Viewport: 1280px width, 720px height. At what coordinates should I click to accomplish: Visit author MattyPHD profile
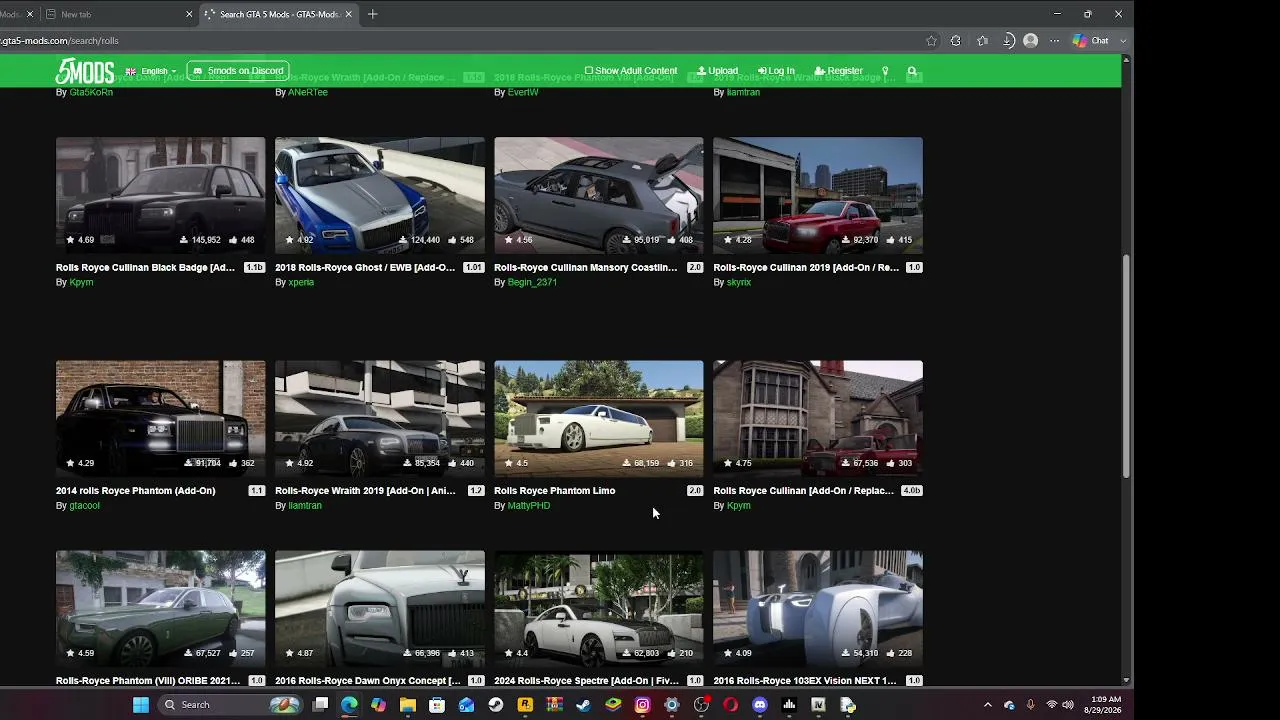[529, 506]
